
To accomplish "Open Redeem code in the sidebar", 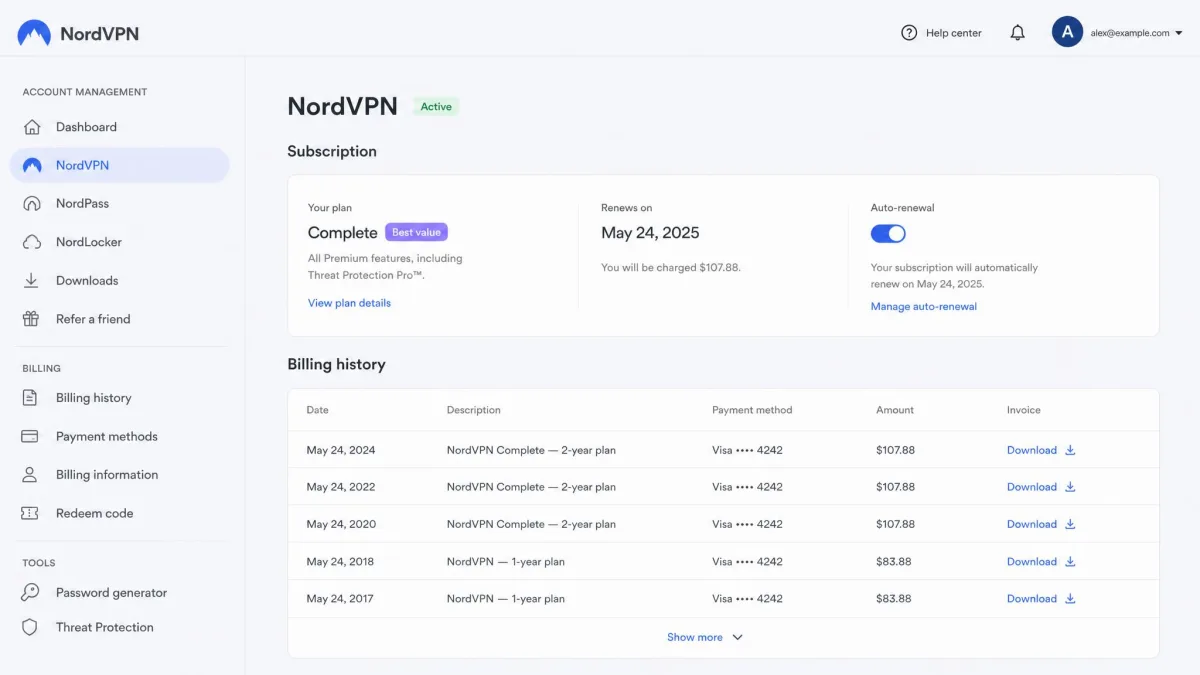I will [120, 513].
